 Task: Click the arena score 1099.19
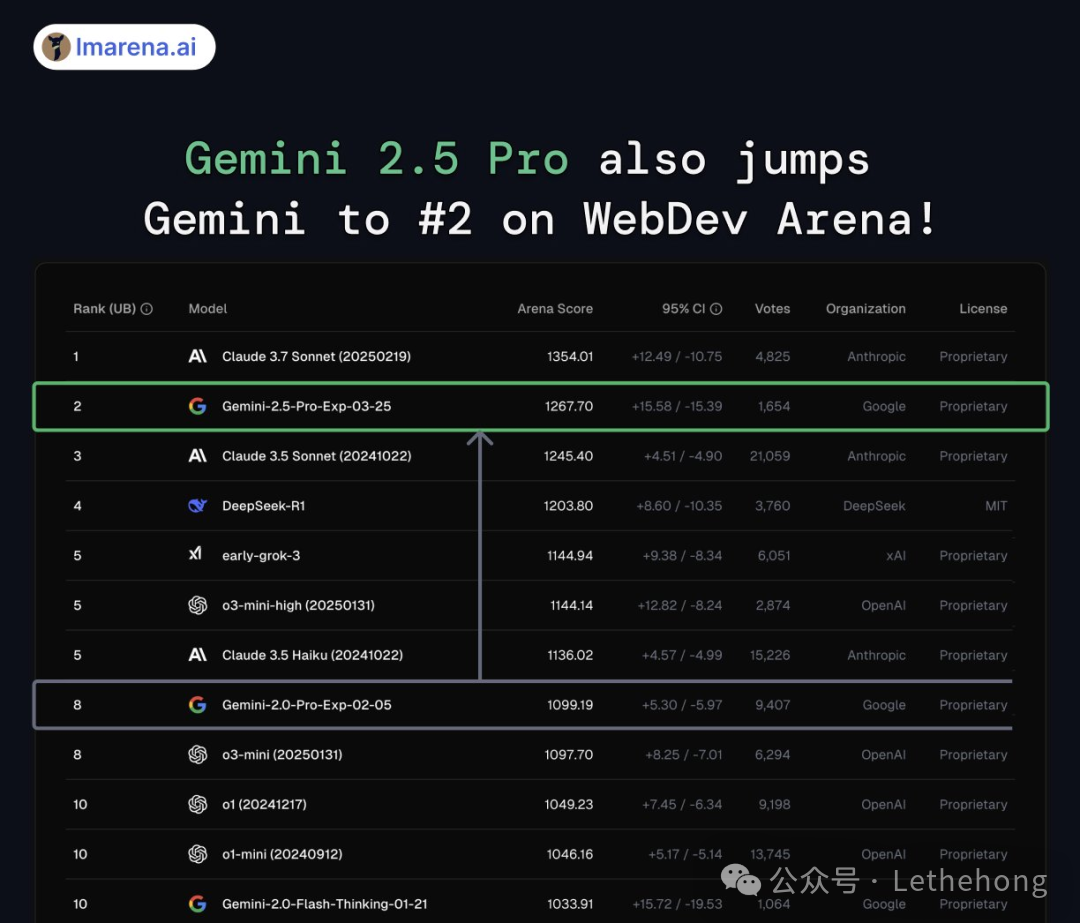[x=570, y=705]
